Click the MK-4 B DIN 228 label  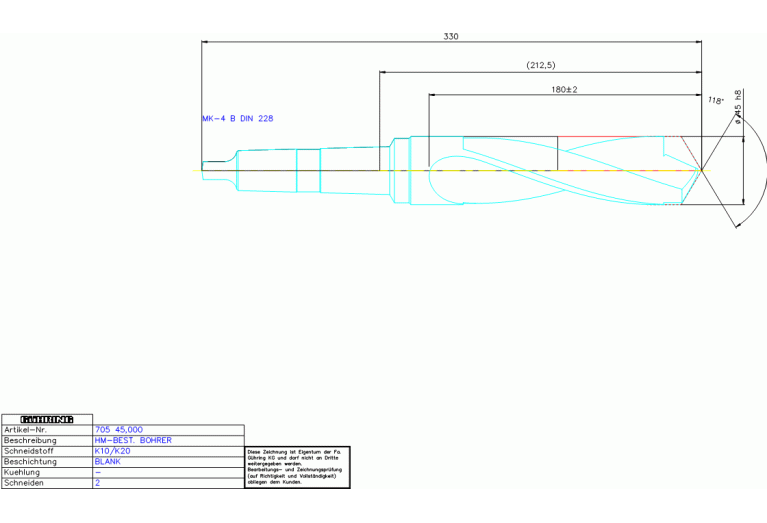pyautogui.click(x=238, y=118)
